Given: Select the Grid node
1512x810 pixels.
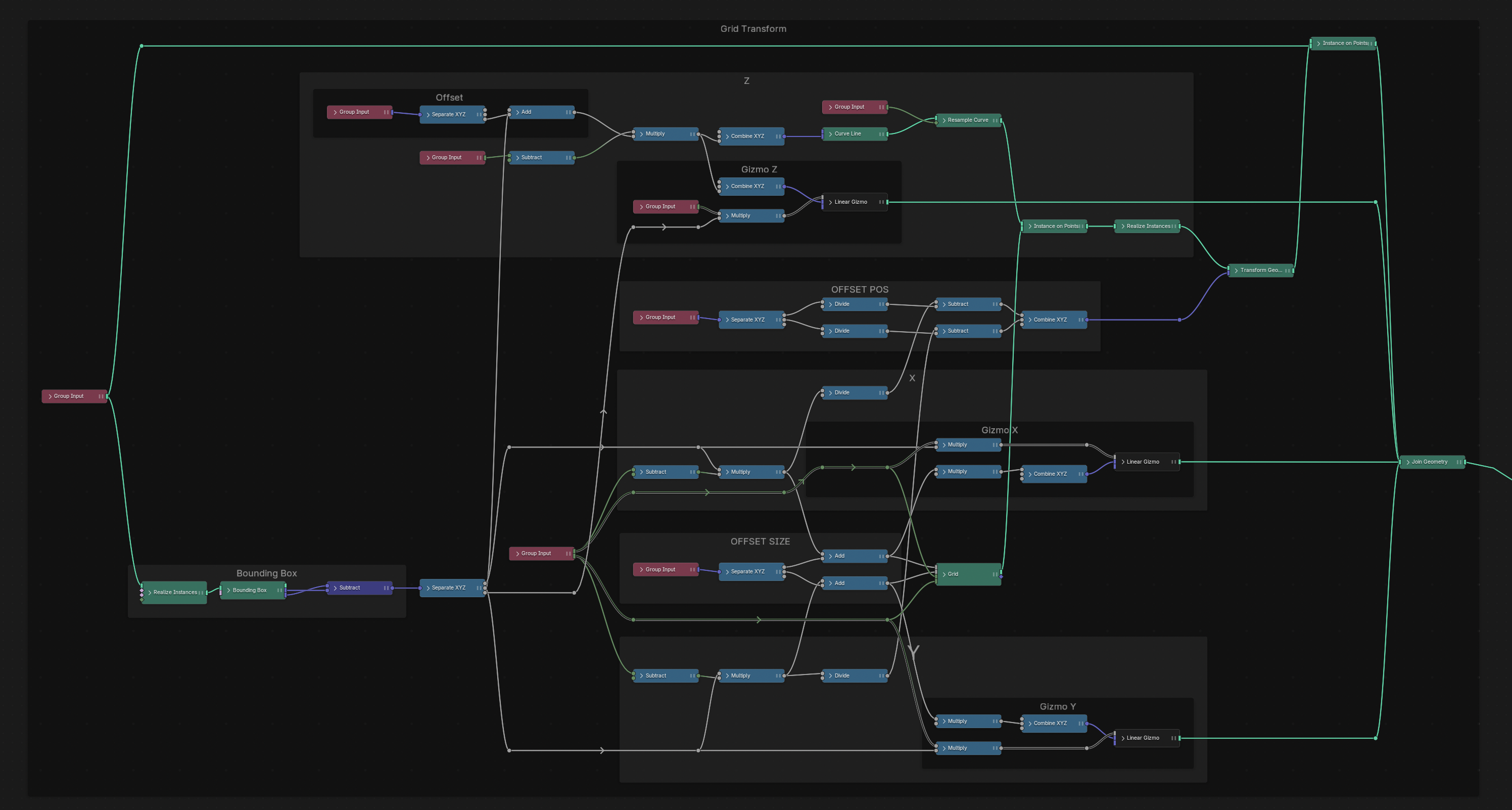Looking at the screenshot, I should (968, 574).
